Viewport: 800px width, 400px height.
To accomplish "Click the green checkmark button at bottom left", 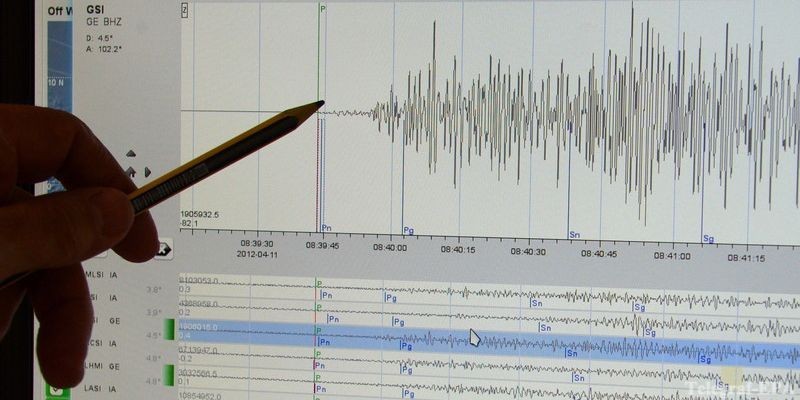I will click(x=57, y=389).
